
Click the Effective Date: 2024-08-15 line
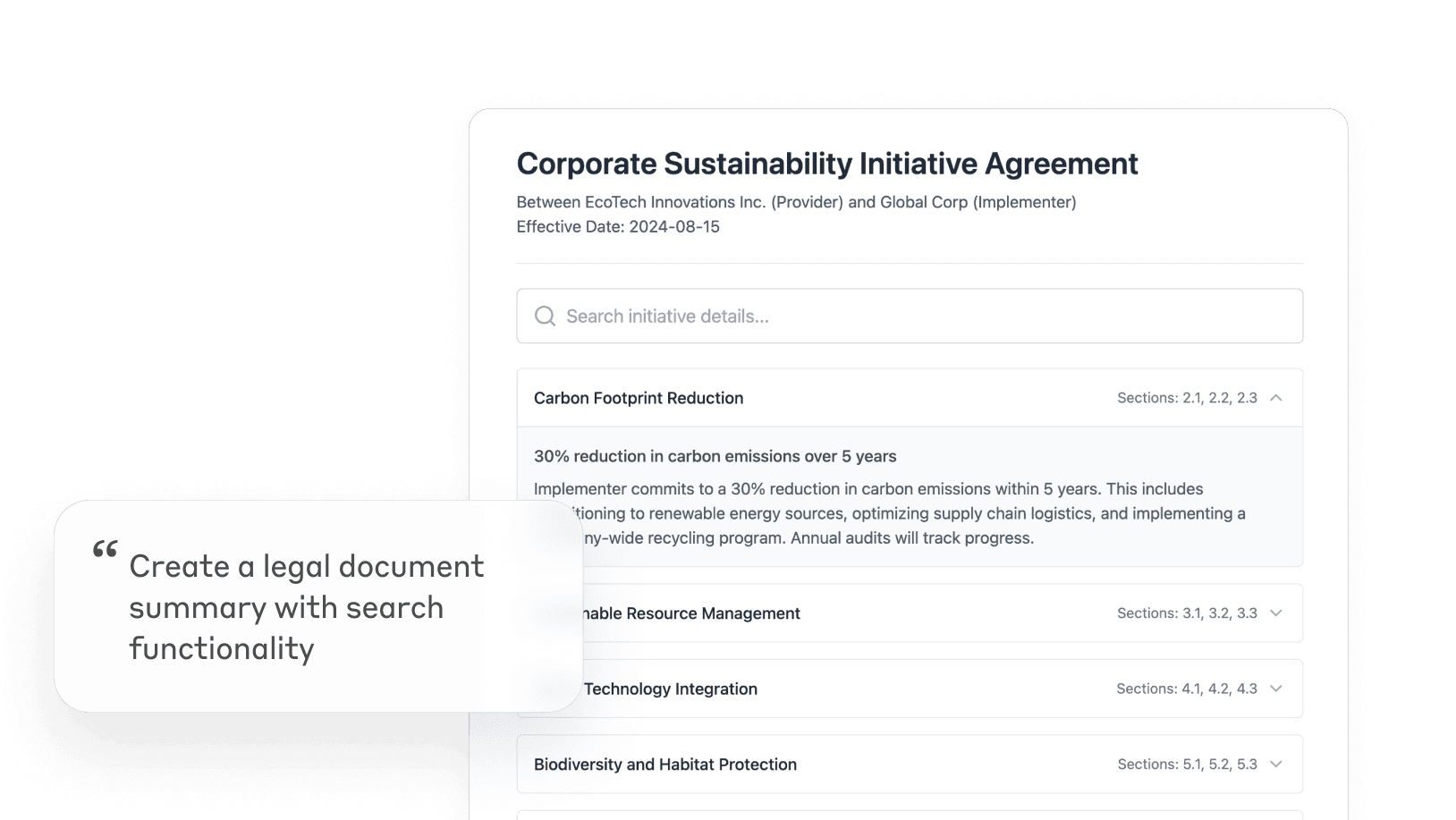[x=618, y=227]
